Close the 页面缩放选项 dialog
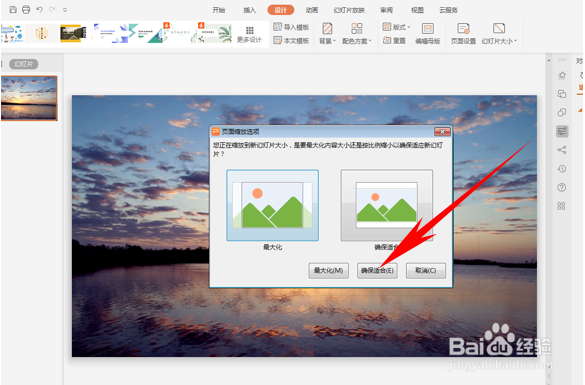 pyautogui.click(x=442, y=132)
